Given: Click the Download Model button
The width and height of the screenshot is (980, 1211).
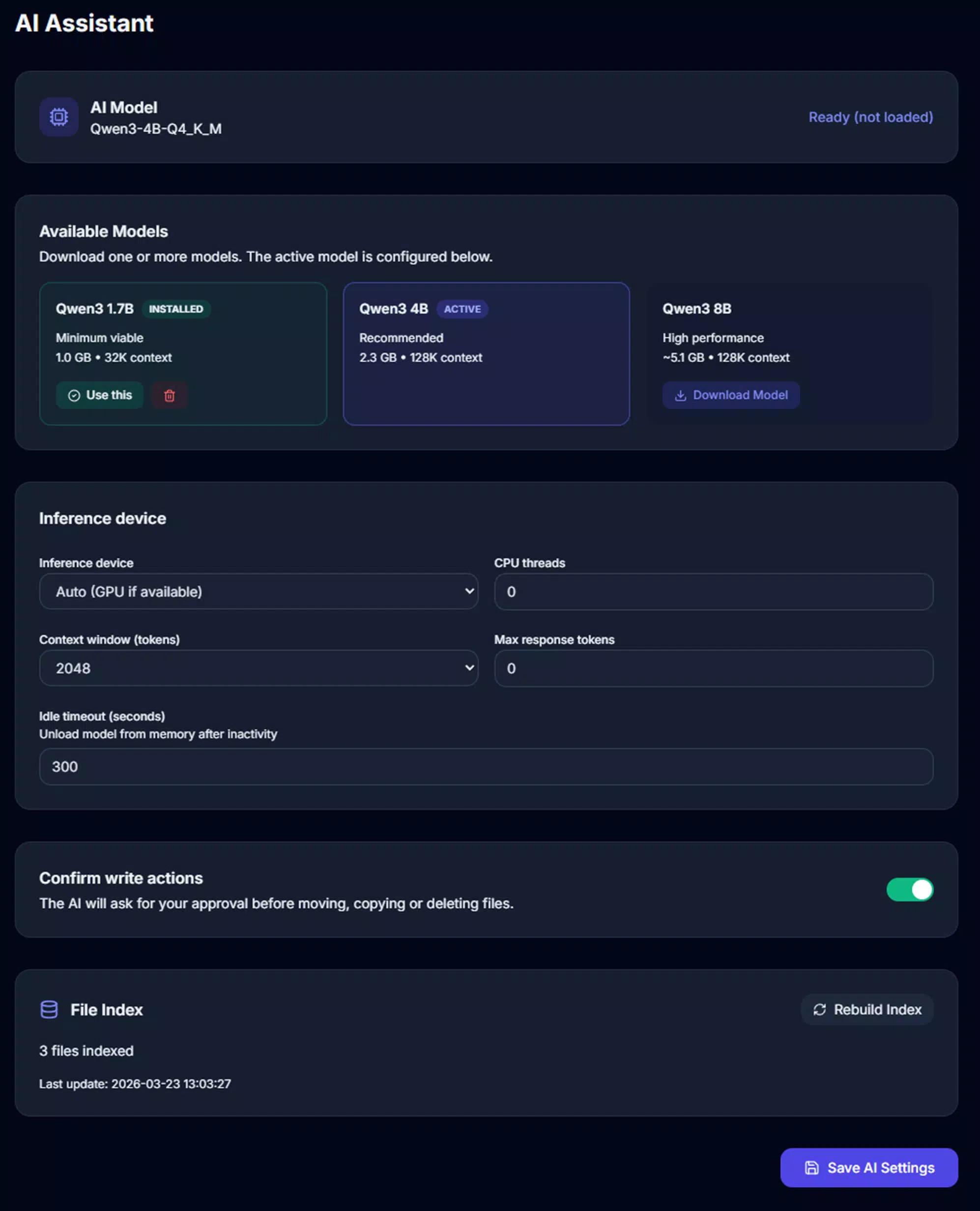Looking at the screenshot, I should click(x=731, y=395).
